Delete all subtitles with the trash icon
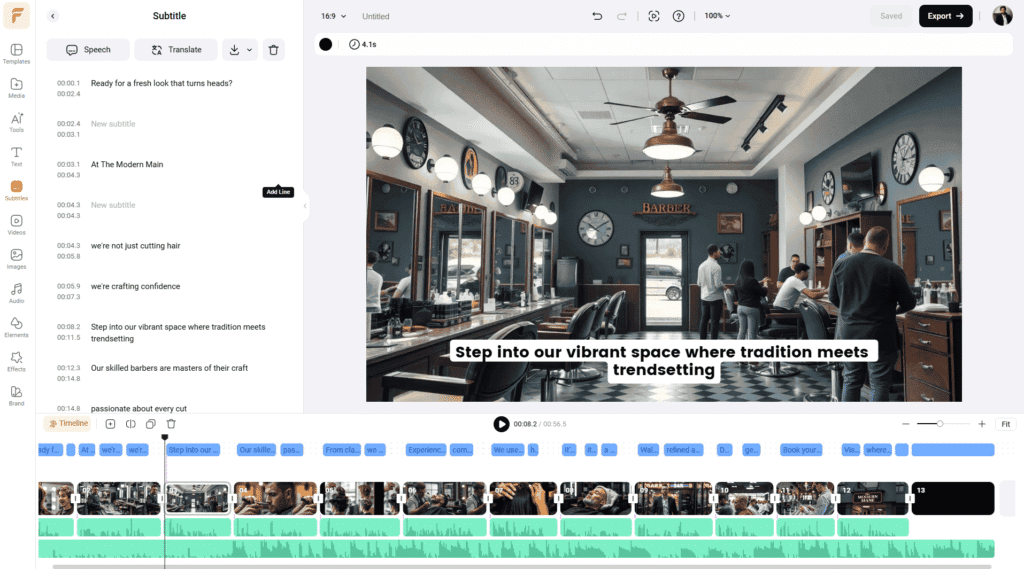This screenshot has height=569, width=1024. pos(274,50)
